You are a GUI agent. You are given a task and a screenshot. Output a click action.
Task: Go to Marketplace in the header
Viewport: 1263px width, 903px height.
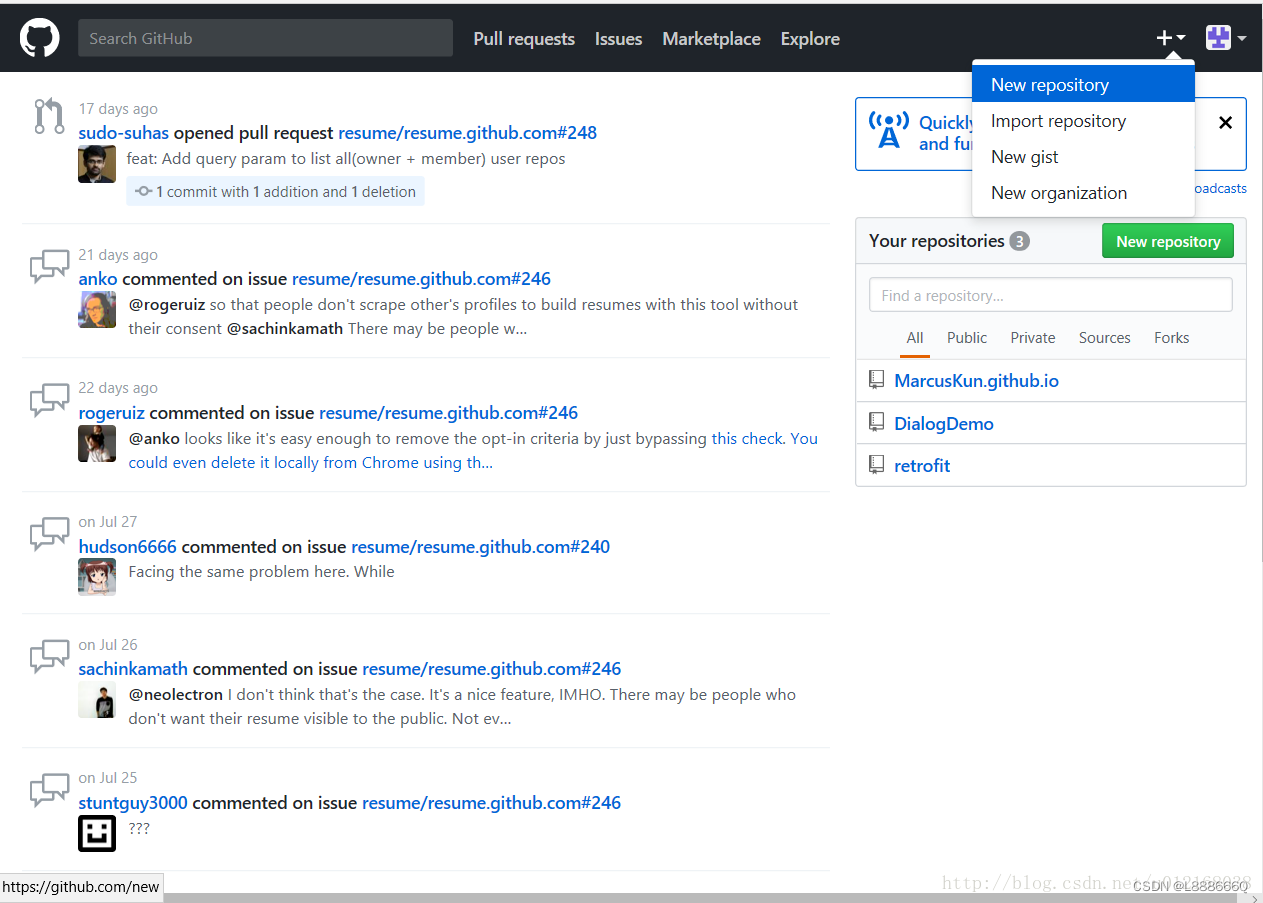pos(711,39)
